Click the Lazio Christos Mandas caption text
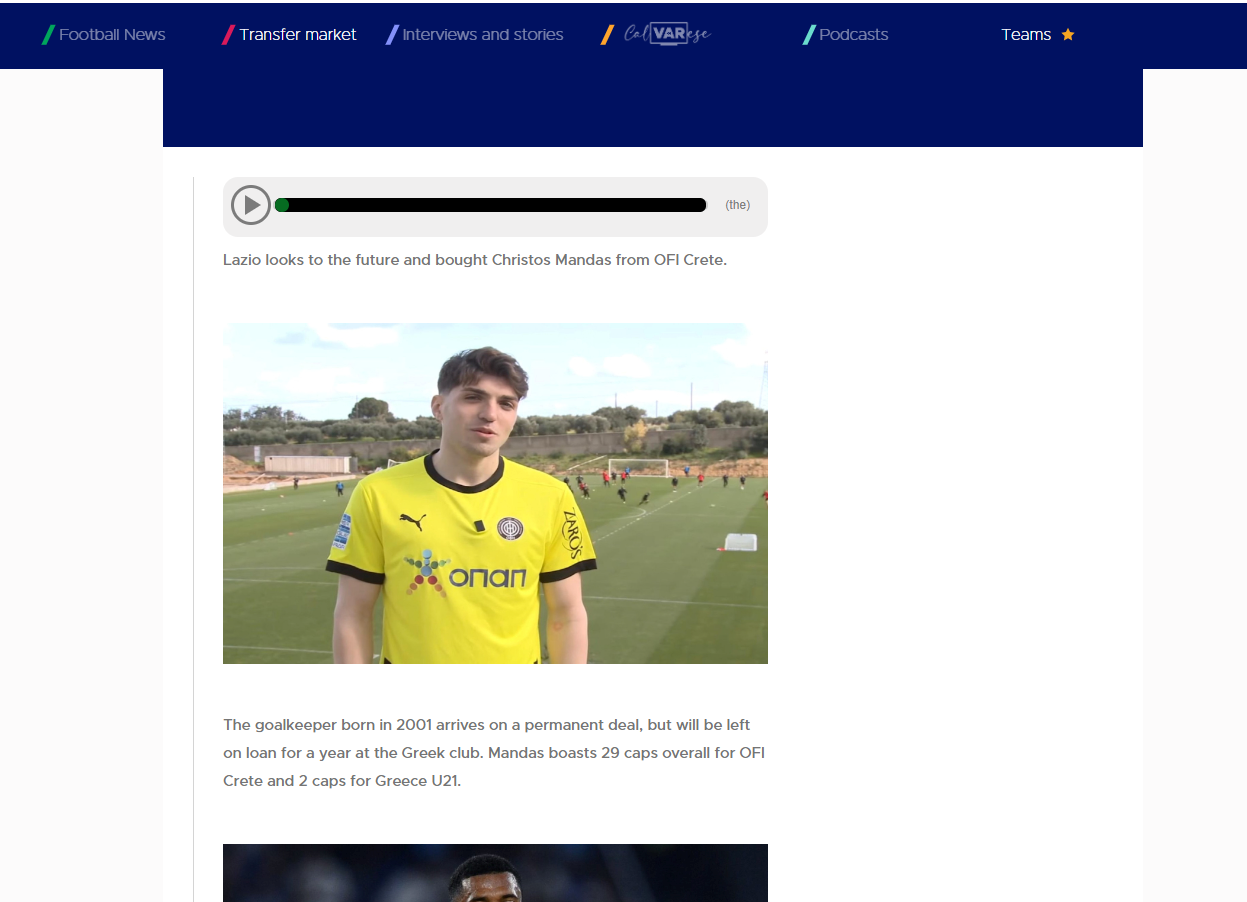This screenshot has height=902, width=1247. point(475,260)
